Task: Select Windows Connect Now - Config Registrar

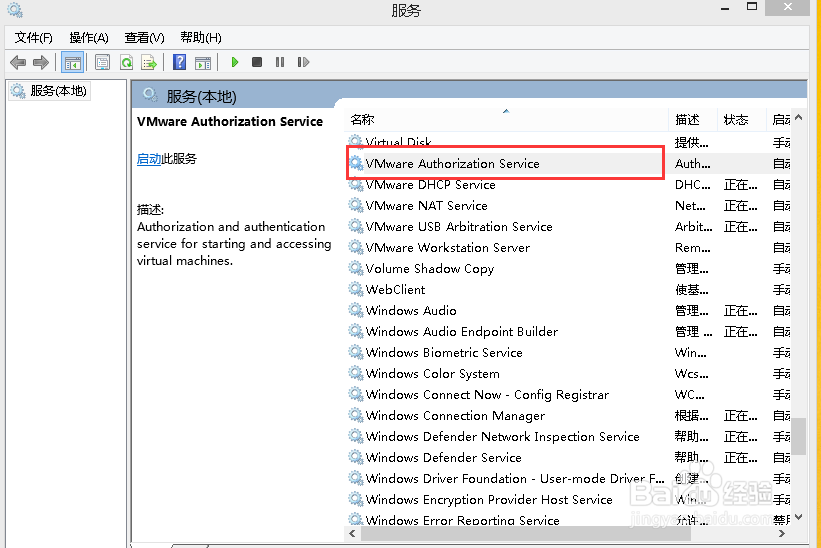Action: coord(568,395)
